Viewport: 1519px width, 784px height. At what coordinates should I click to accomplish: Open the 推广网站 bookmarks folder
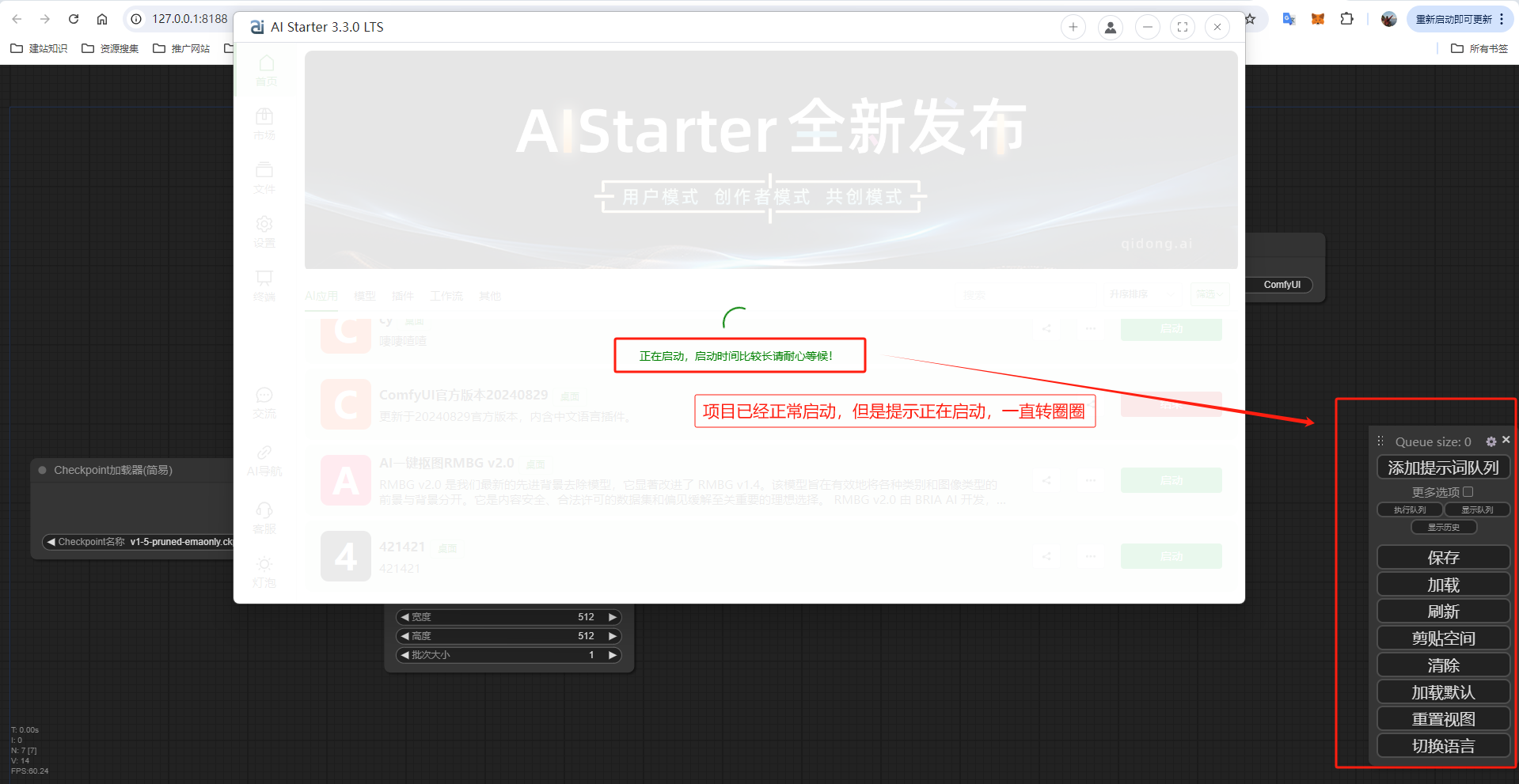point(181,48)
